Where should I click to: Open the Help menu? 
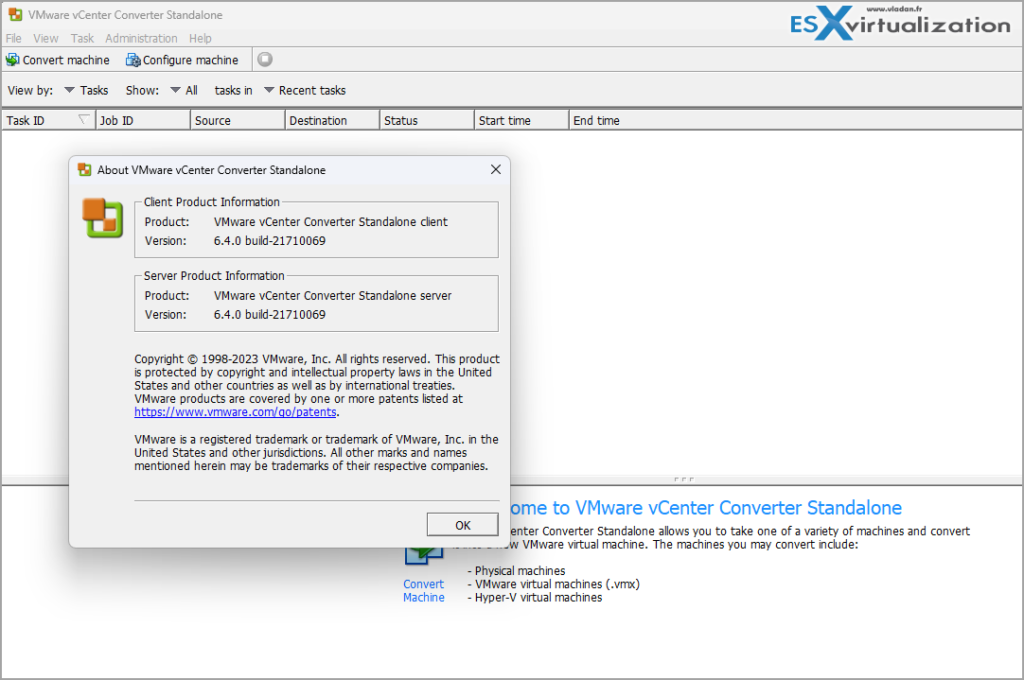click(200, 38)
